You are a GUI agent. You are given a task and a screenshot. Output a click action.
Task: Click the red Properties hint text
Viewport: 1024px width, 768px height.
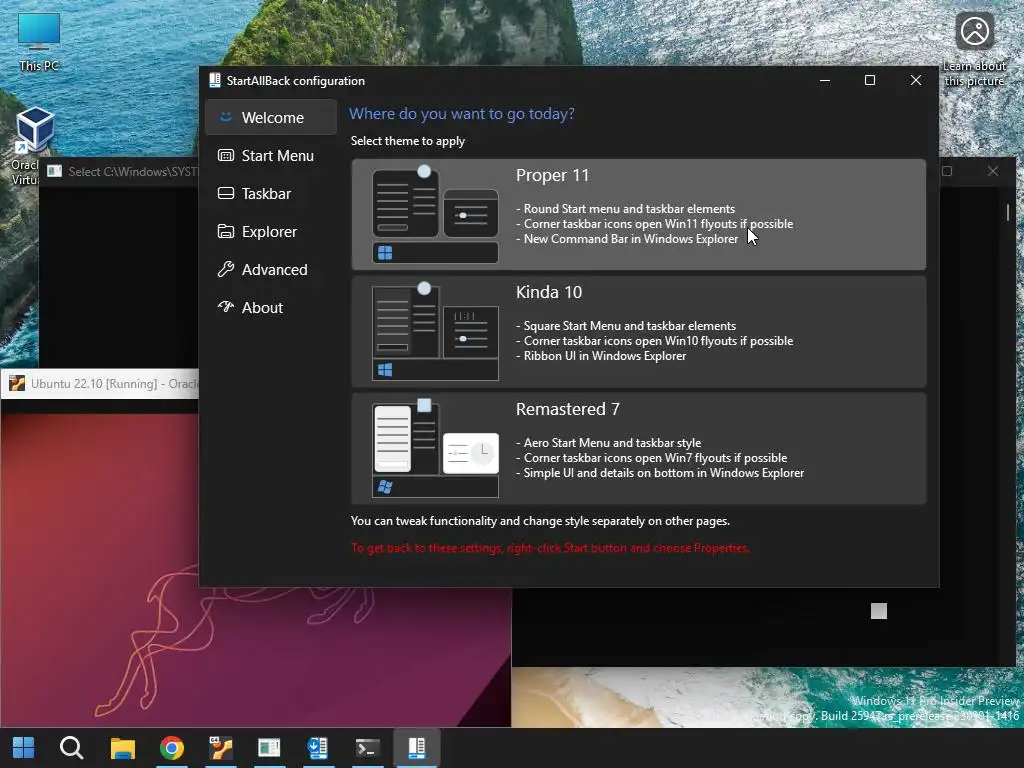tap(550, 548)
